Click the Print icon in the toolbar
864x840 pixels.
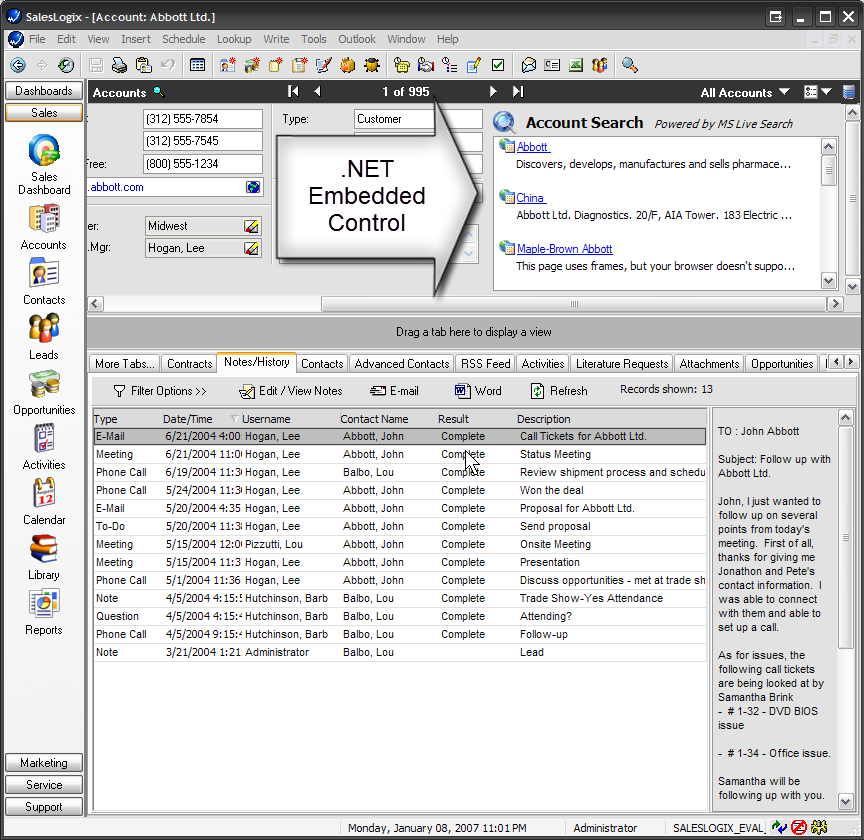coord(119,65)
